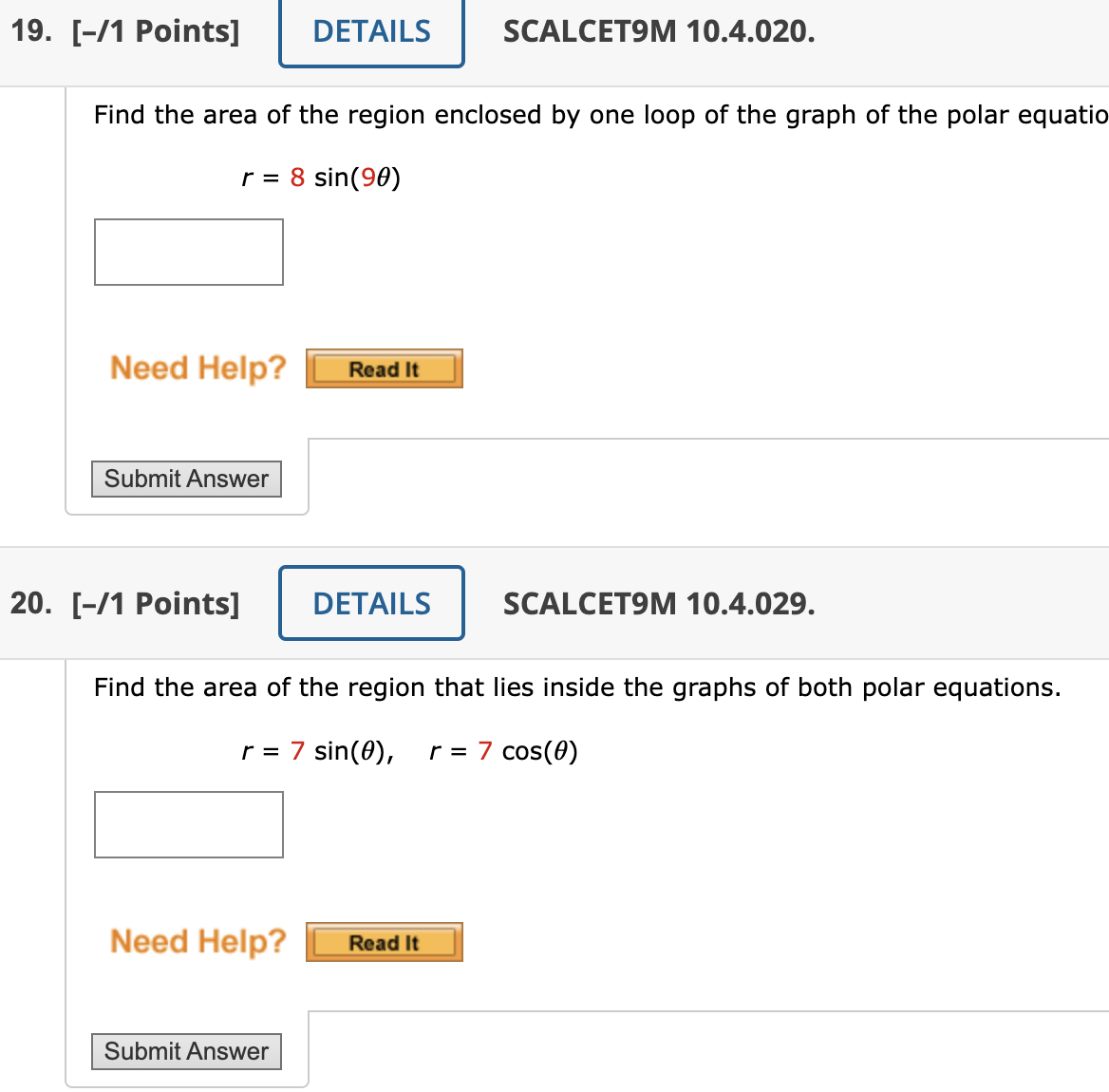The width and height of the screenshot is (1109, 1092).
Task: Click Read It for question 19
Action: (384, 368)
